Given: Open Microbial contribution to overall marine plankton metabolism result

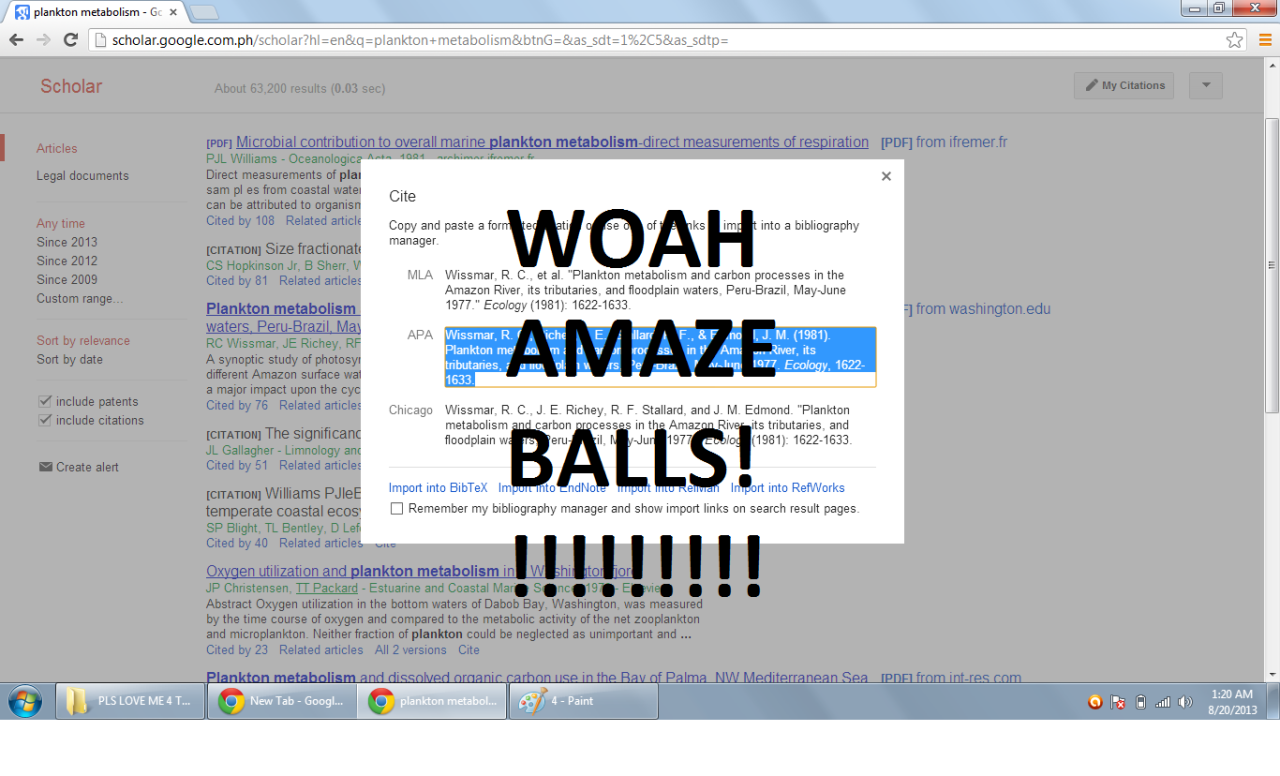Looking at the screenshot, I should (x=552, y=142).
